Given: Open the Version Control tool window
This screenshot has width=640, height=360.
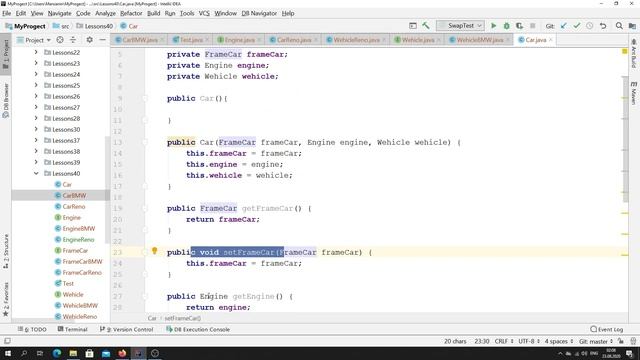Looking at the screenshot, I should [x=127, y=329].
